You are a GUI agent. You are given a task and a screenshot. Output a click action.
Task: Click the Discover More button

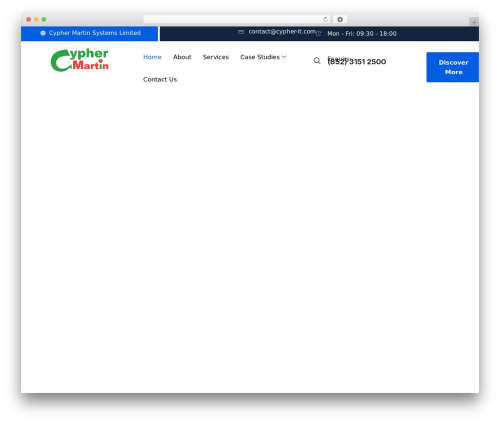(453, 67)
